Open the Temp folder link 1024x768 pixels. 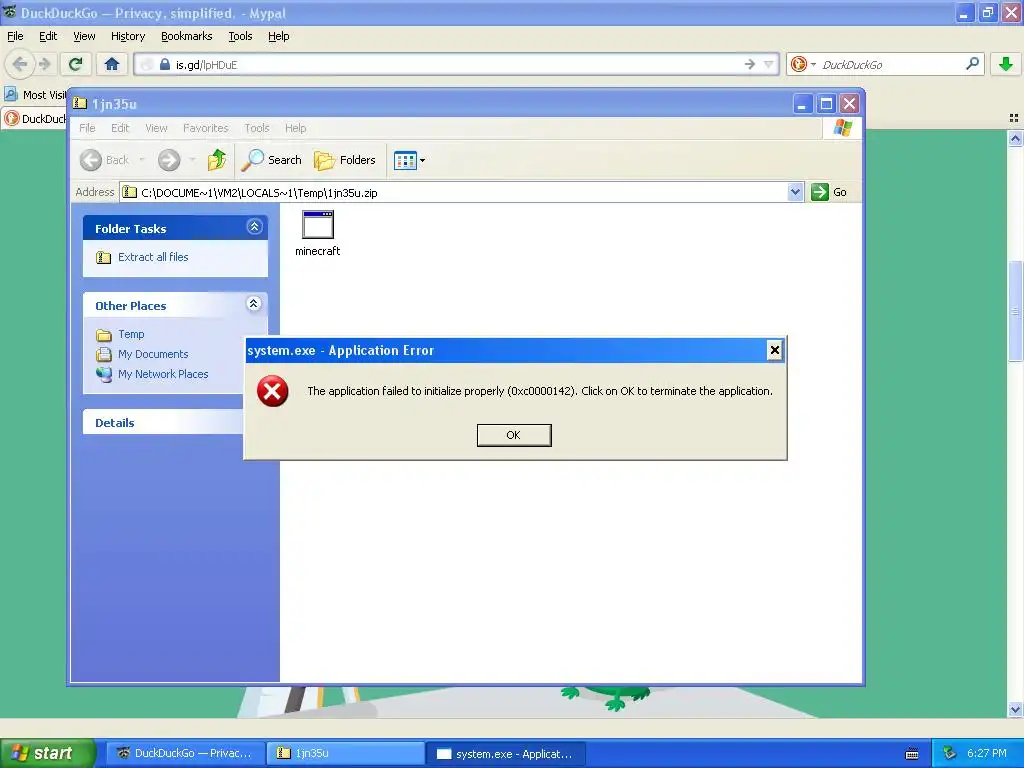tap(131, 334)
